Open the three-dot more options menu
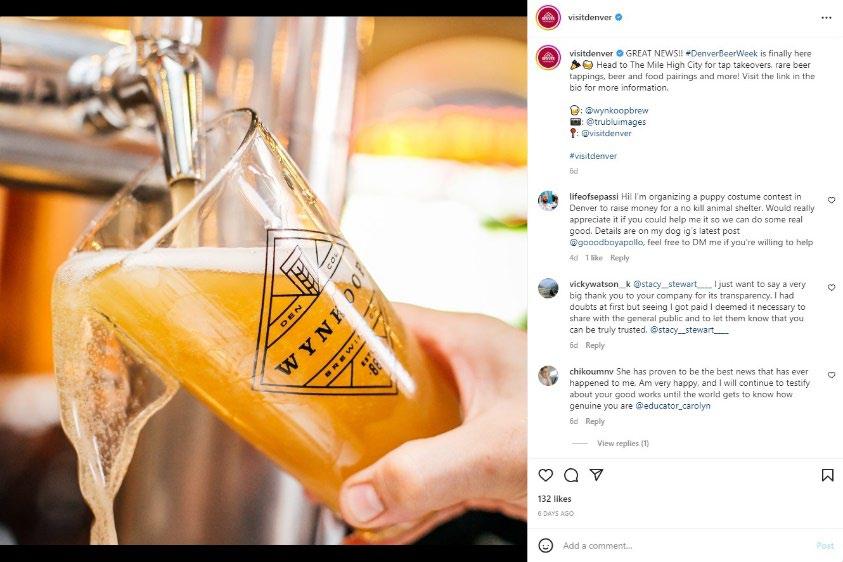This screenshot has width=843, height=562. pyautogui.click(x=826, y=18)
